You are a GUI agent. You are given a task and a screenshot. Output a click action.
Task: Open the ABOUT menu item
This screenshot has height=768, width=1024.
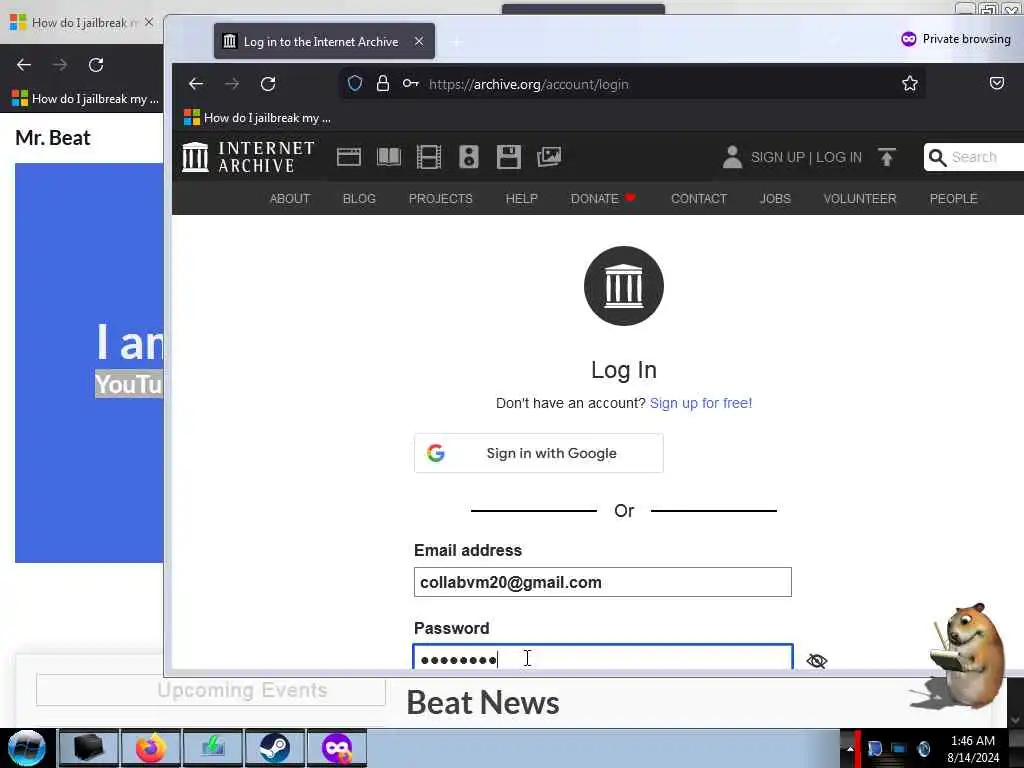click(x=290, y=199)
